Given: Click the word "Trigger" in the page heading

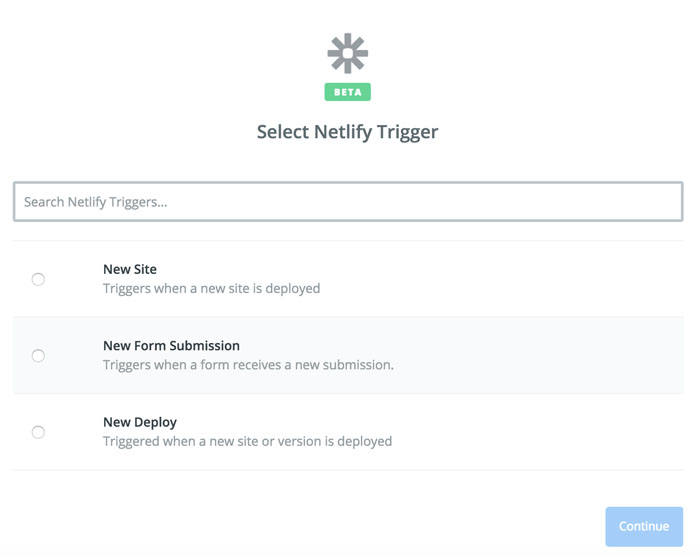Looking at the screenshot, I should [x=408, y=131].
